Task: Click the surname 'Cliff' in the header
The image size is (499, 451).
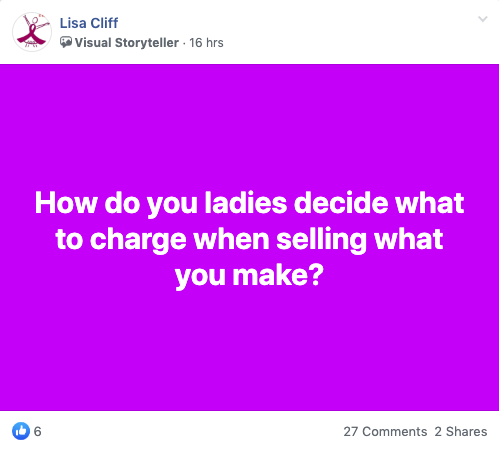Action: coord(104,23)
